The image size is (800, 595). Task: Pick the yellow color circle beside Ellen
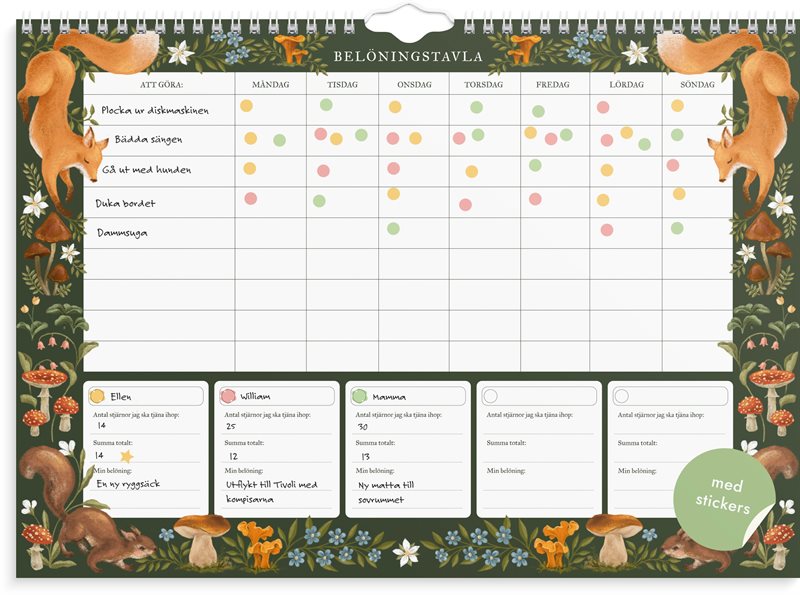point(97,396)
